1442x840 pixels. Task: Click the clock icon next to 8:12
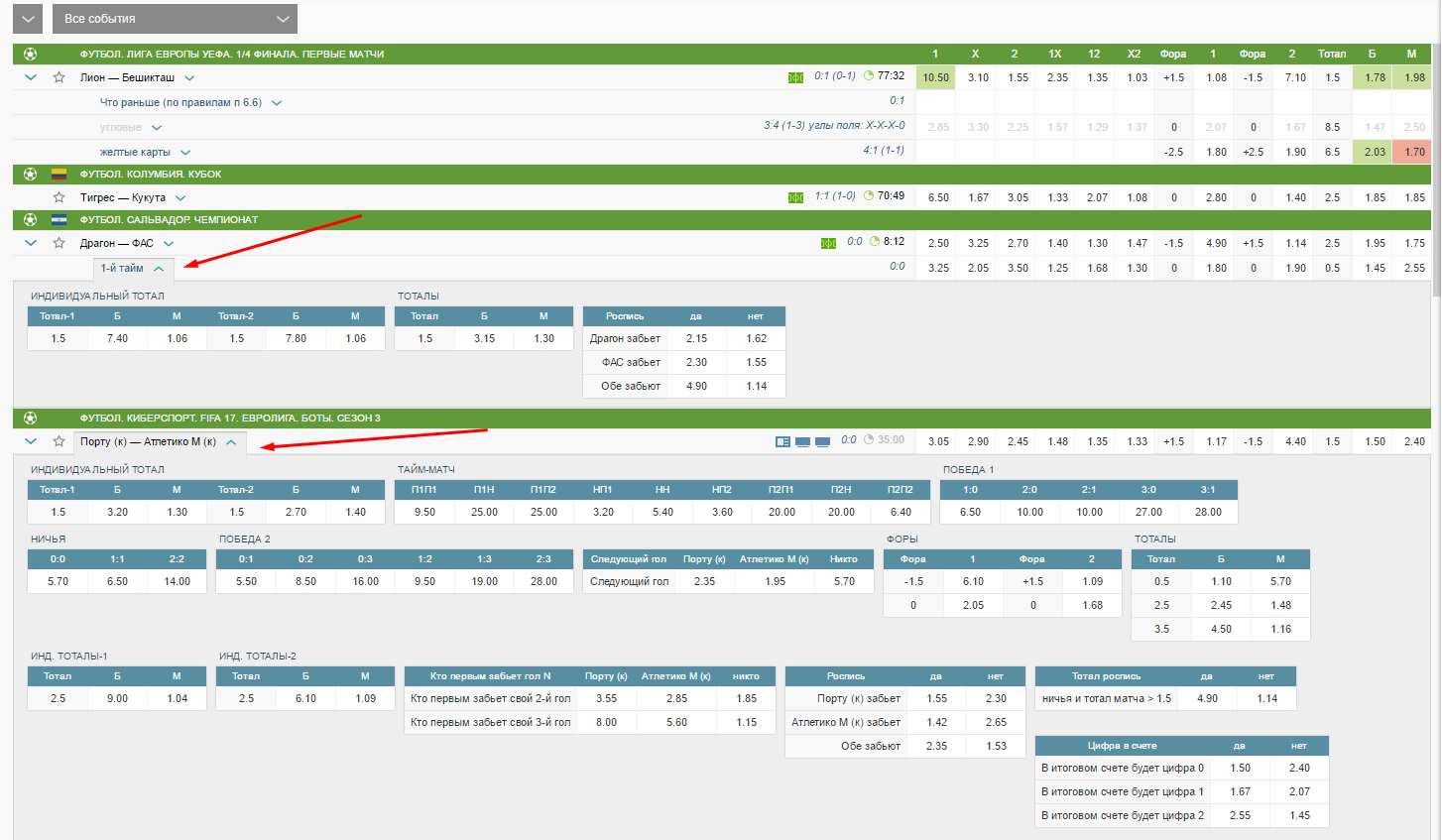click(875, 241)
